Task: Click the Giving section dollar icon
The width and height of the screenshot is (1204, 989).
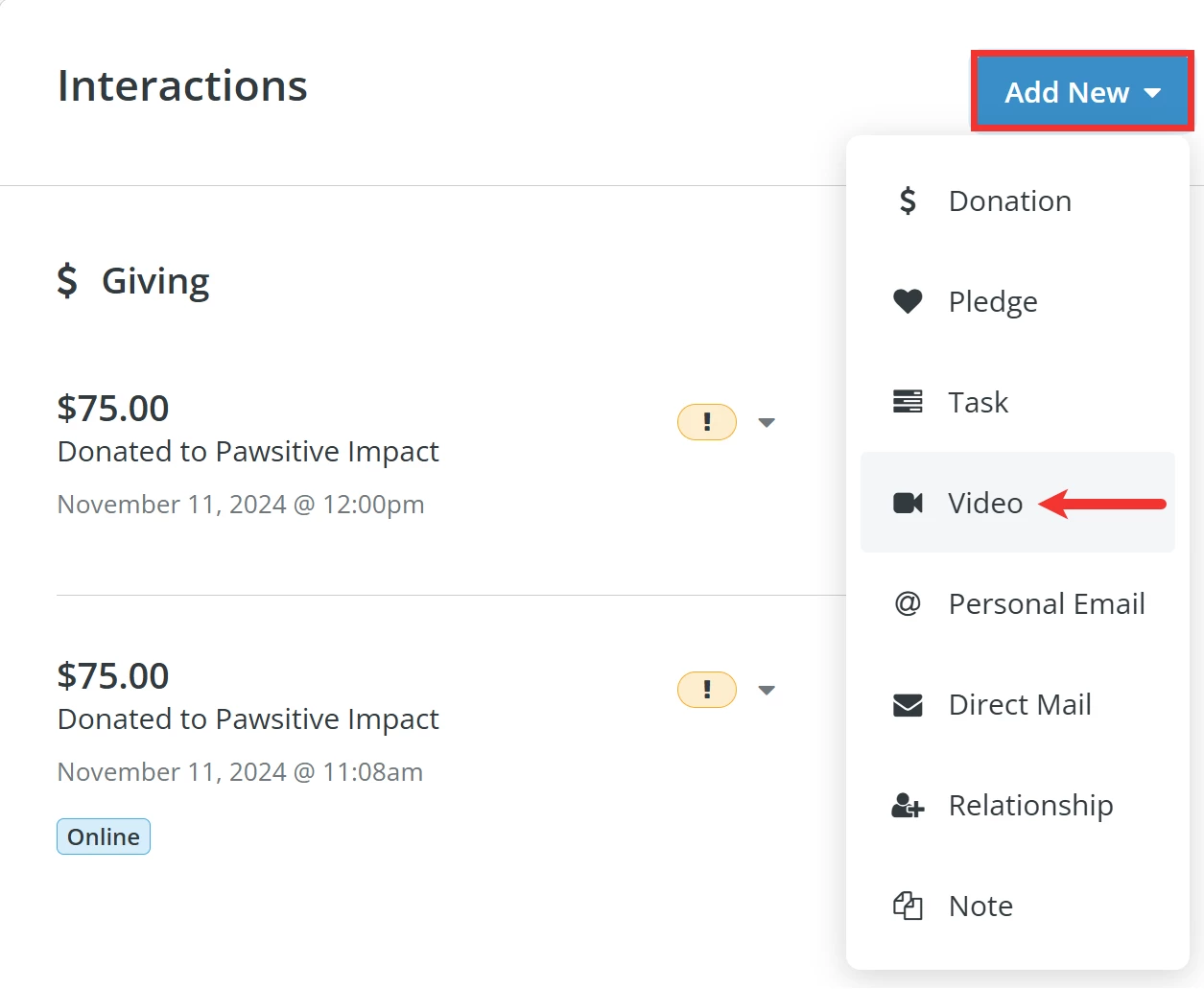Action: click(x=67, y=281)
